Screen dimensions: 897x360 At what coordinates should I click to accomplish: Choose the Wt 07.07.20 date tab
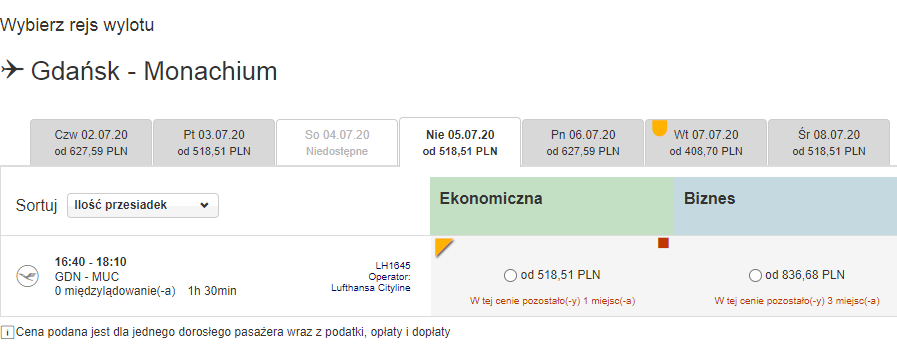click(706, 143)
